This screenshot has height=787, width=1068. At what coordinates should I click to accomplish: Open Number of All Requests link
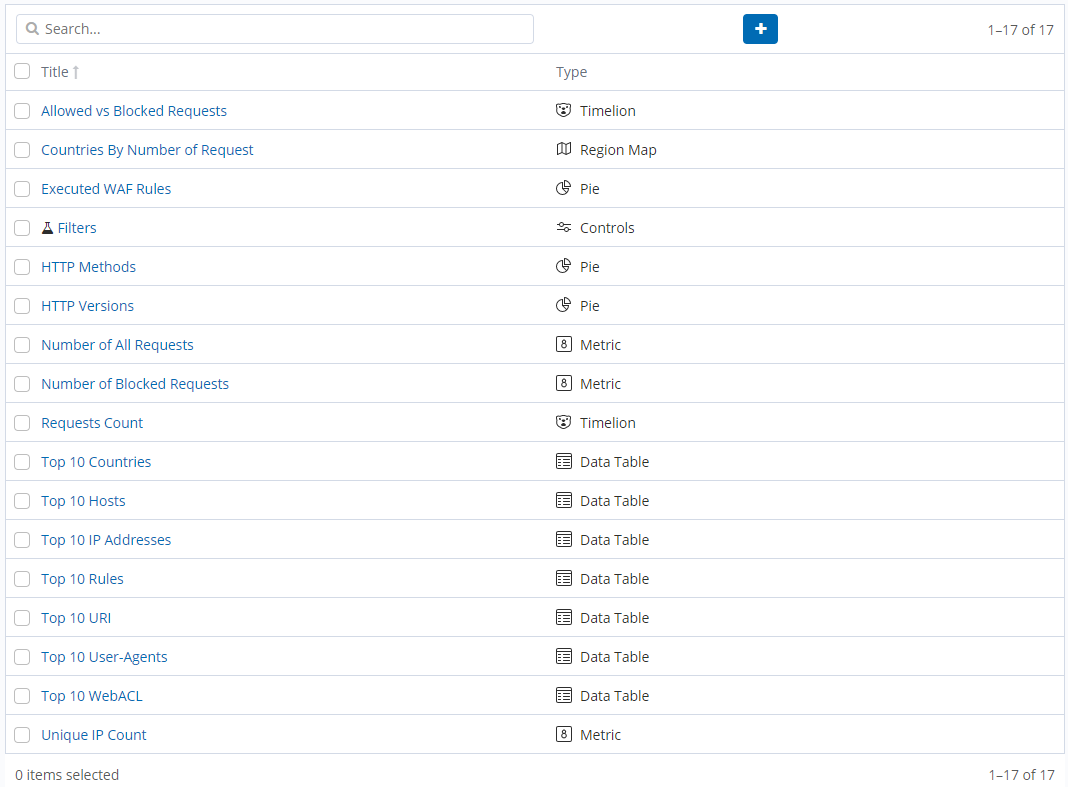[x=117, y=345]
